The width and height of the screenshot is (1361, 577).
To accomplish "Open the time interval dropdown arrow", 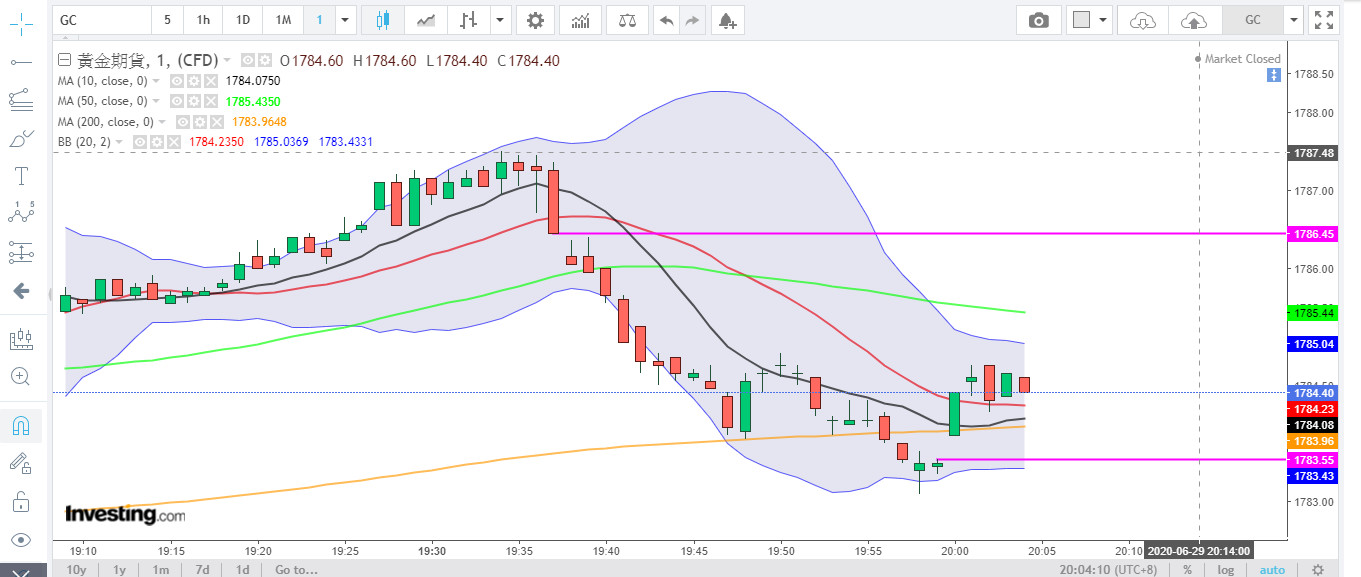I will (x=345, y=20).
